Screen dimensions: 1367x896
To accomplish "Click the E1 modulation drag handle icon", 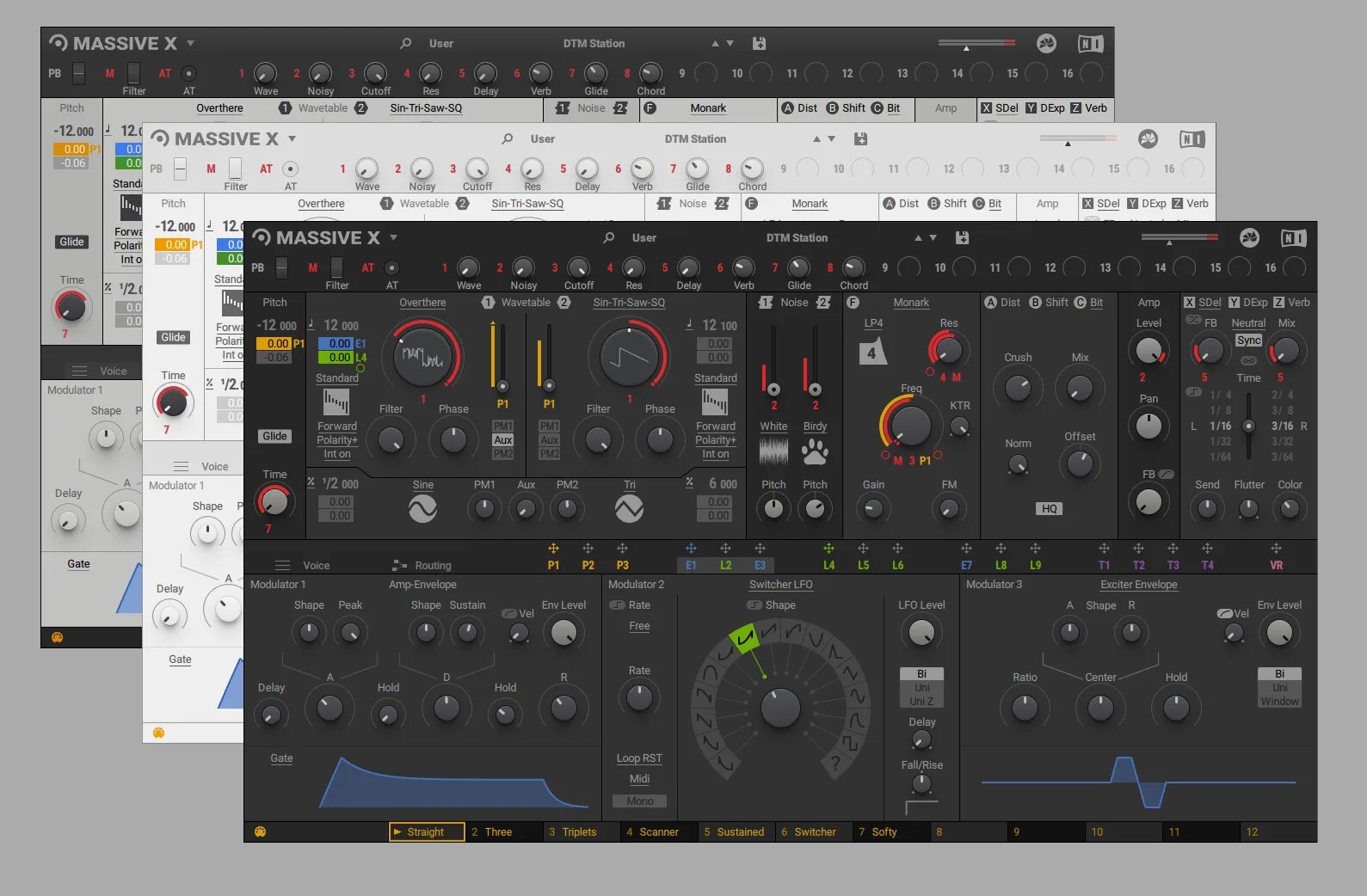I will point(691,548).
